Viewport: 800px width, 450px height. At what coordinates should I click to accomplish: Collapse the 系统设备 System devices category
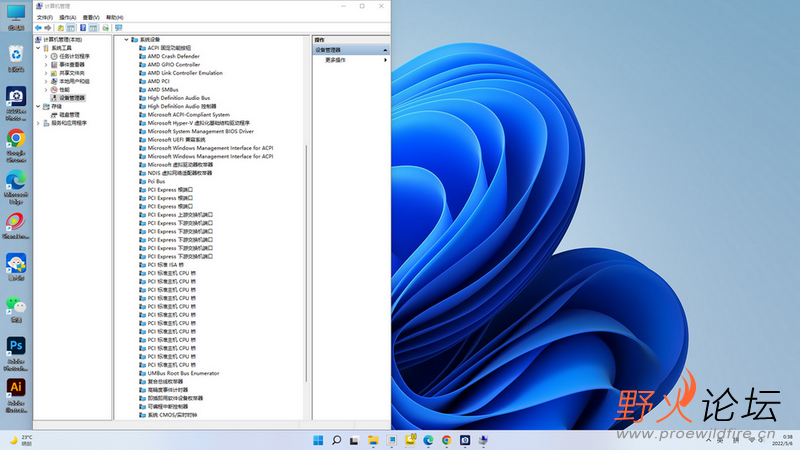coord(127,39)
